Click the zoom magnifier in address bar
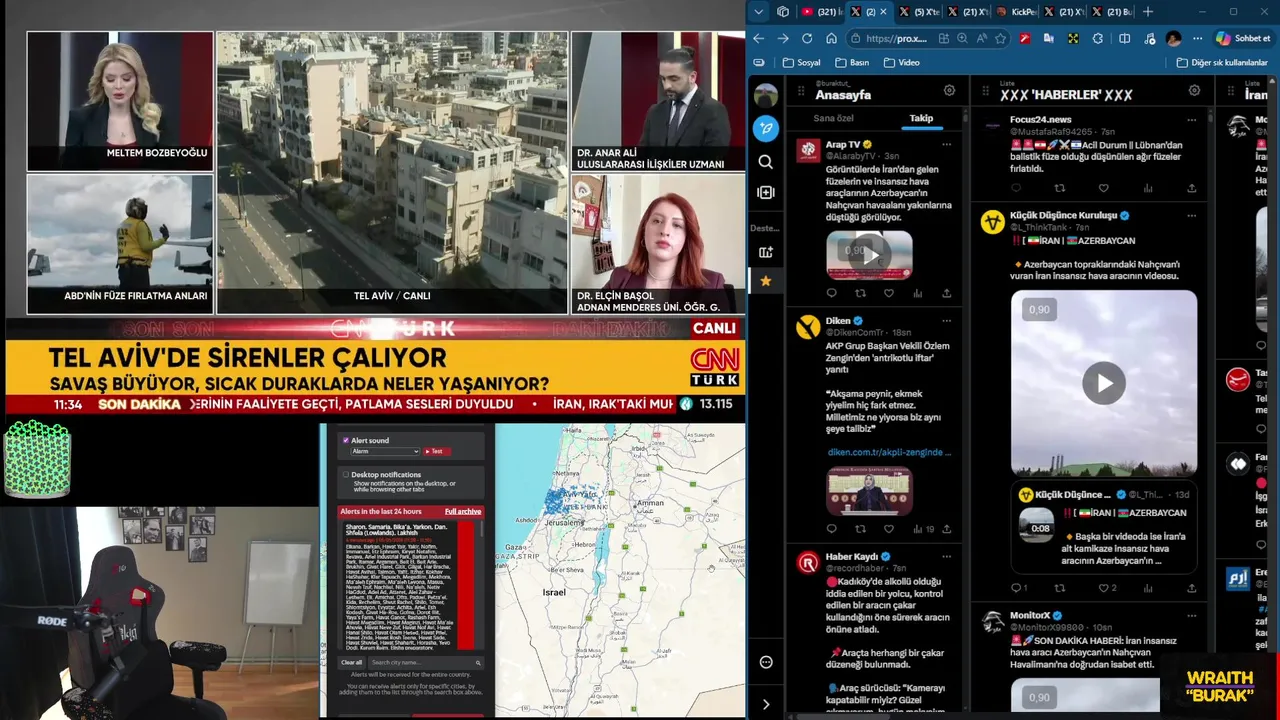The height and width of the screenshot is (720, 1280). [962, 38]
